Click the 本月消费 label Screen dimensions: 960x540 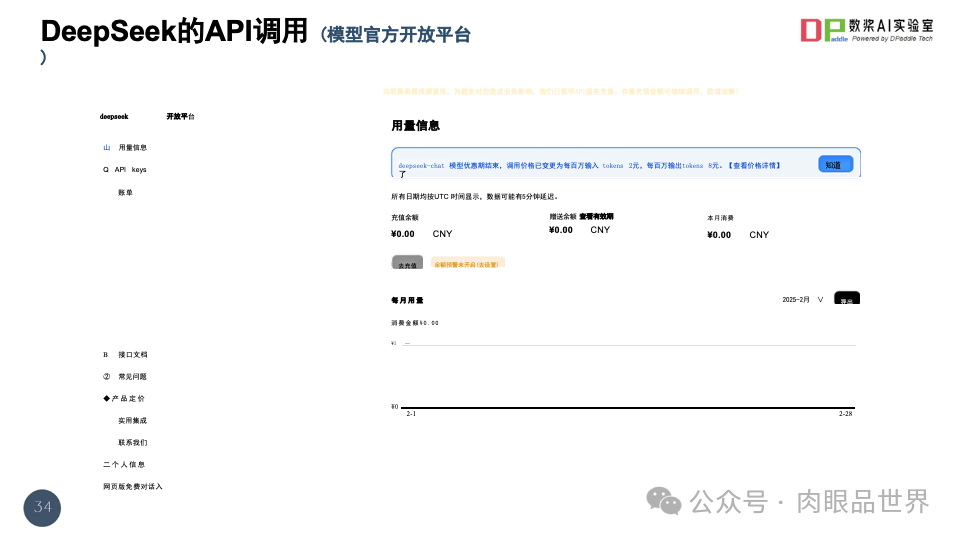[x=721, y=218]
